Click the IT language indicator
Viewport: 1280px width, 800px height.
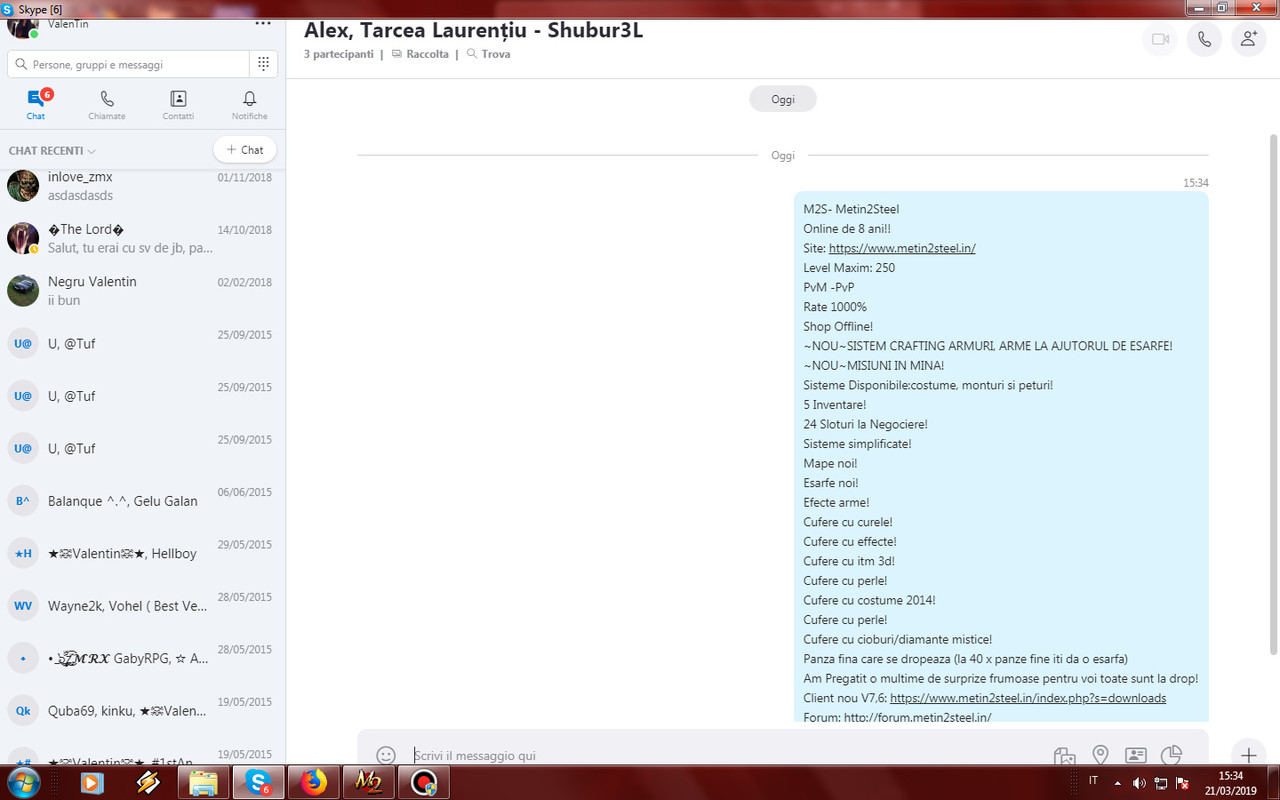[1093, 780]
